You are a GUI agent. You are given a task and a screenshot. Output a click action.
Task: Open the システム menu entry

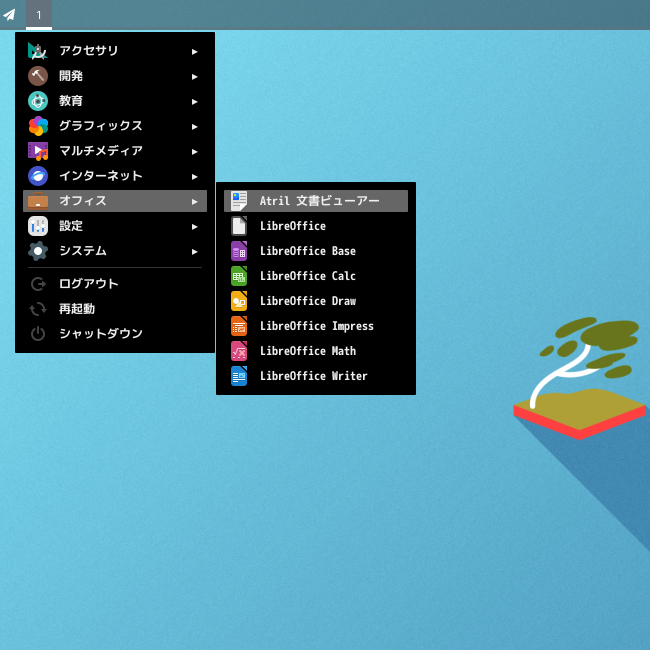tap(115, 251)
